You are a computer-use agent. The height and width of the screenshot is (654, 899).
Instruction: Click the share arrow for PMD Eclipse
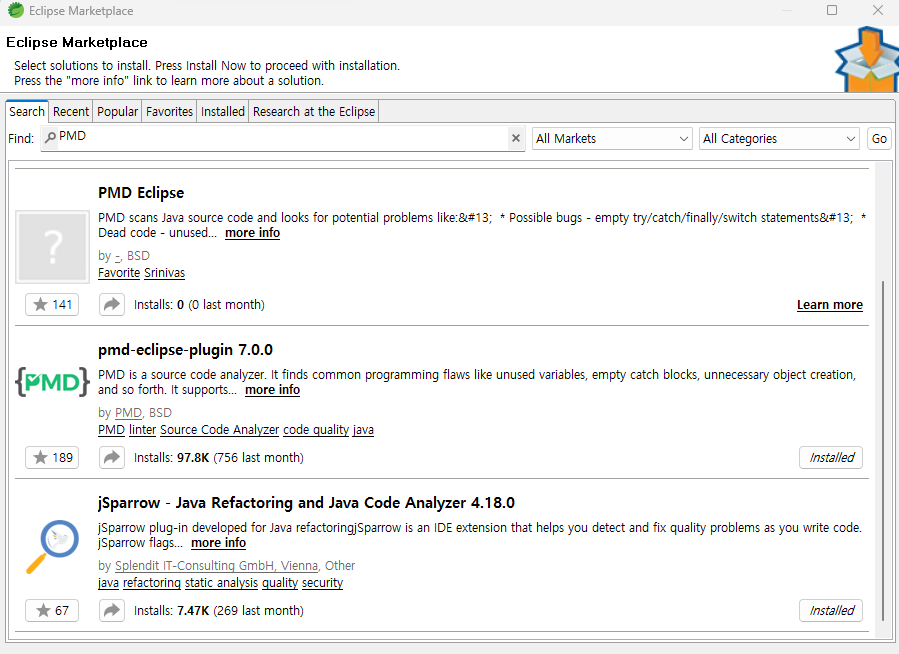tap(112, 304)
